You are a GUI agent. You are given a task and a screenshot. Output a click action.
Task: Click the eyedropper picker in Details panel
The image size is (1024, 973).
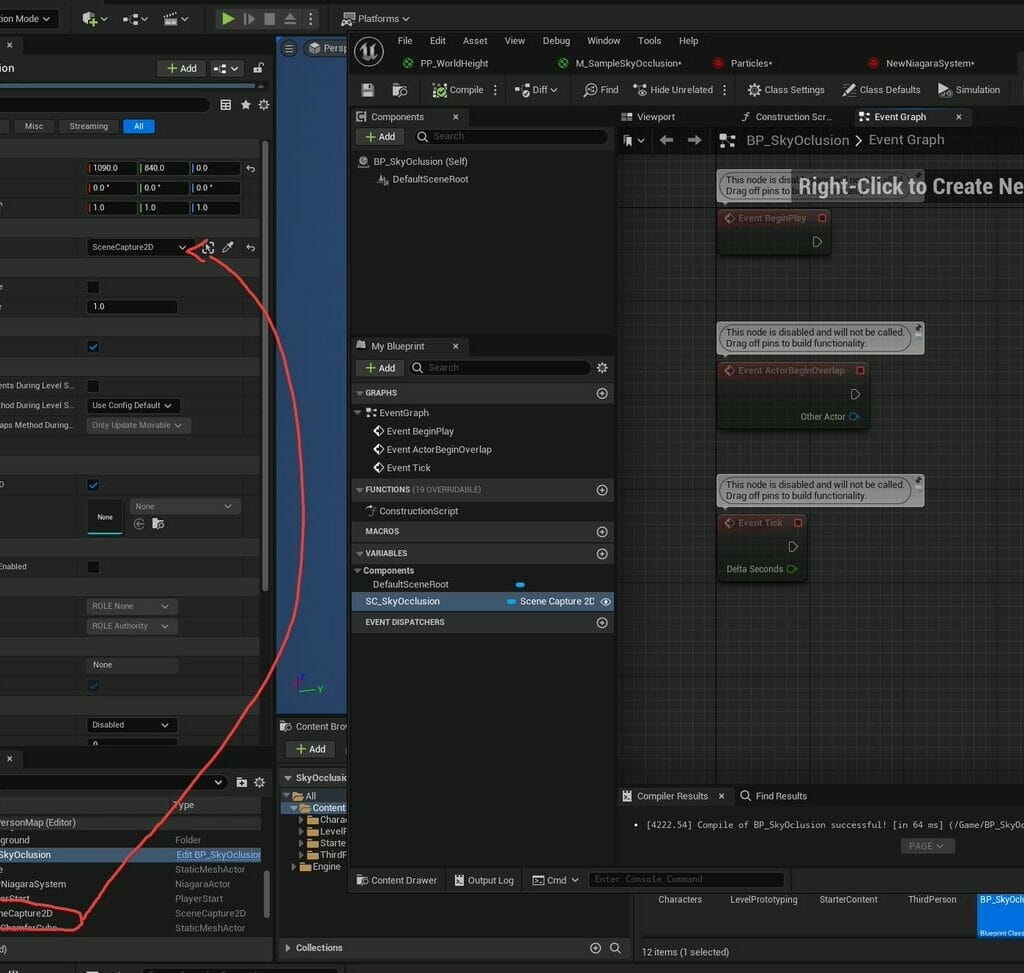227,247
